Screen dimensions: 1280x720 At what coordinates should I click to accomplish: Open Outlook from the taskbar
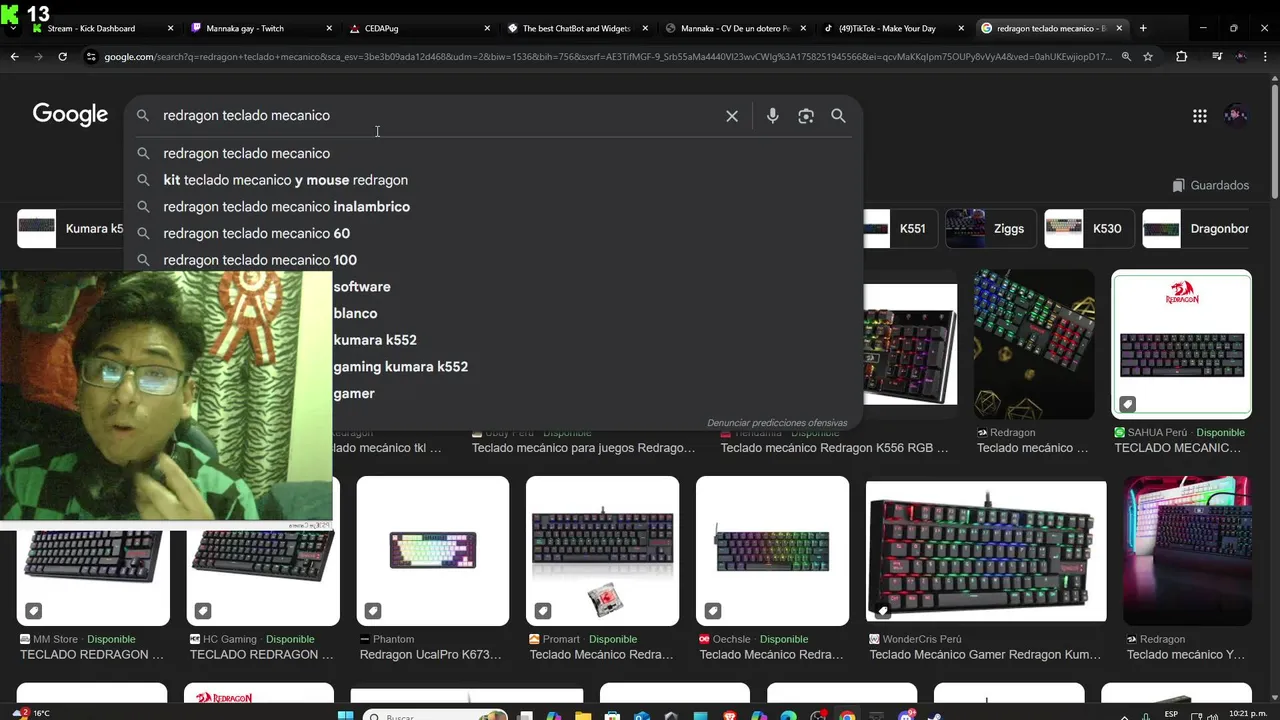[x=641, y=716]
